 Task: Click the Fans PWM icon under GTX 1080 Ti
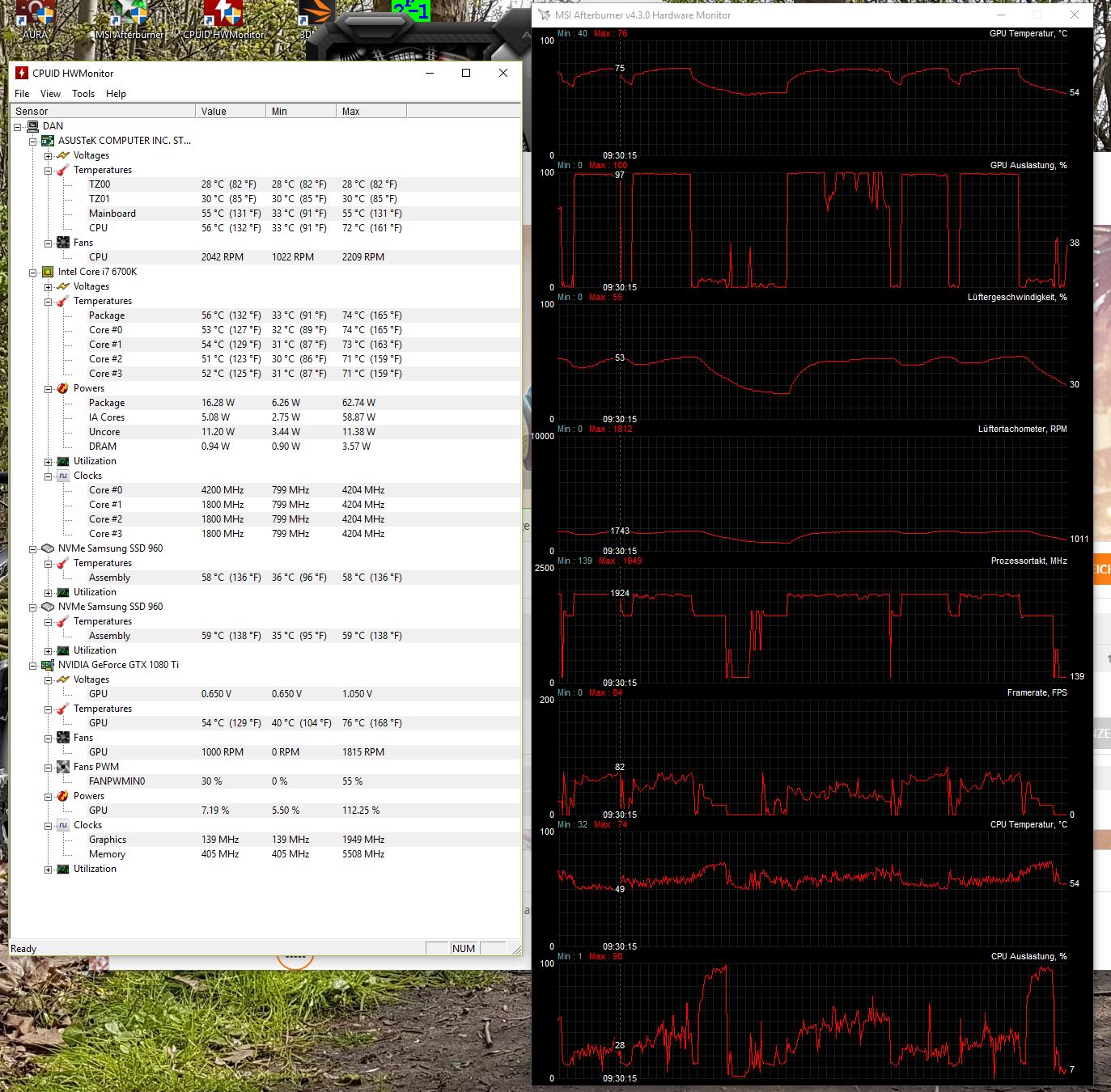pos(63,767)
